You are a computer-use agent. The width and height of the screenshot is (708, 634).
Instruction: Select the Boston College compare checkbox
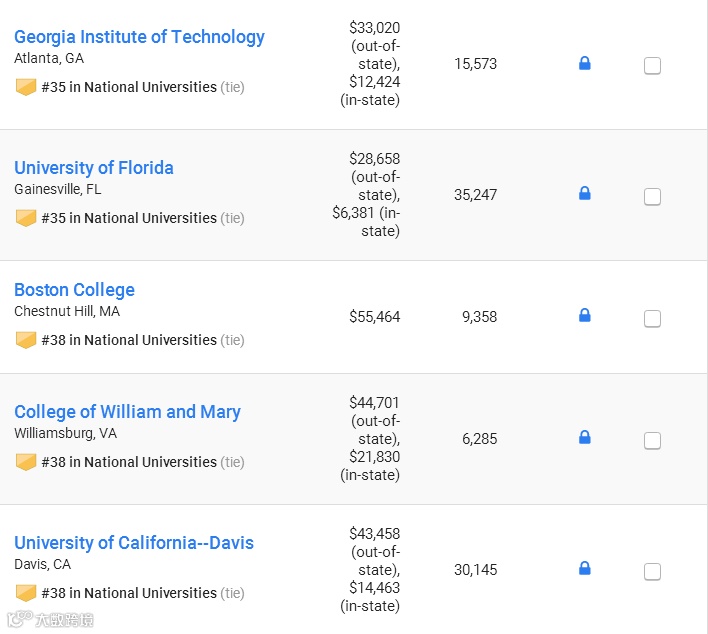[x=652, y=319]
